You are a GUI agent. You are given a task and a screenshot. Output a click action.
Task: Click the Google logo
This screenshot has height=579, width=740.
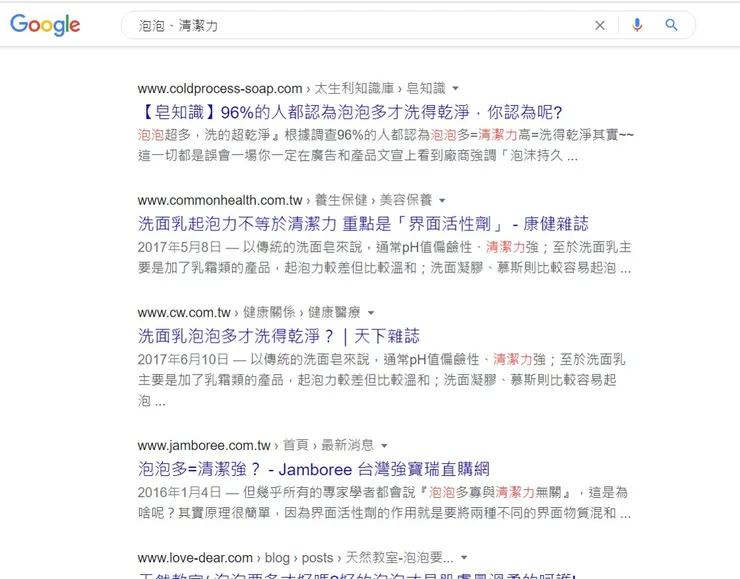tap(45, 25)
